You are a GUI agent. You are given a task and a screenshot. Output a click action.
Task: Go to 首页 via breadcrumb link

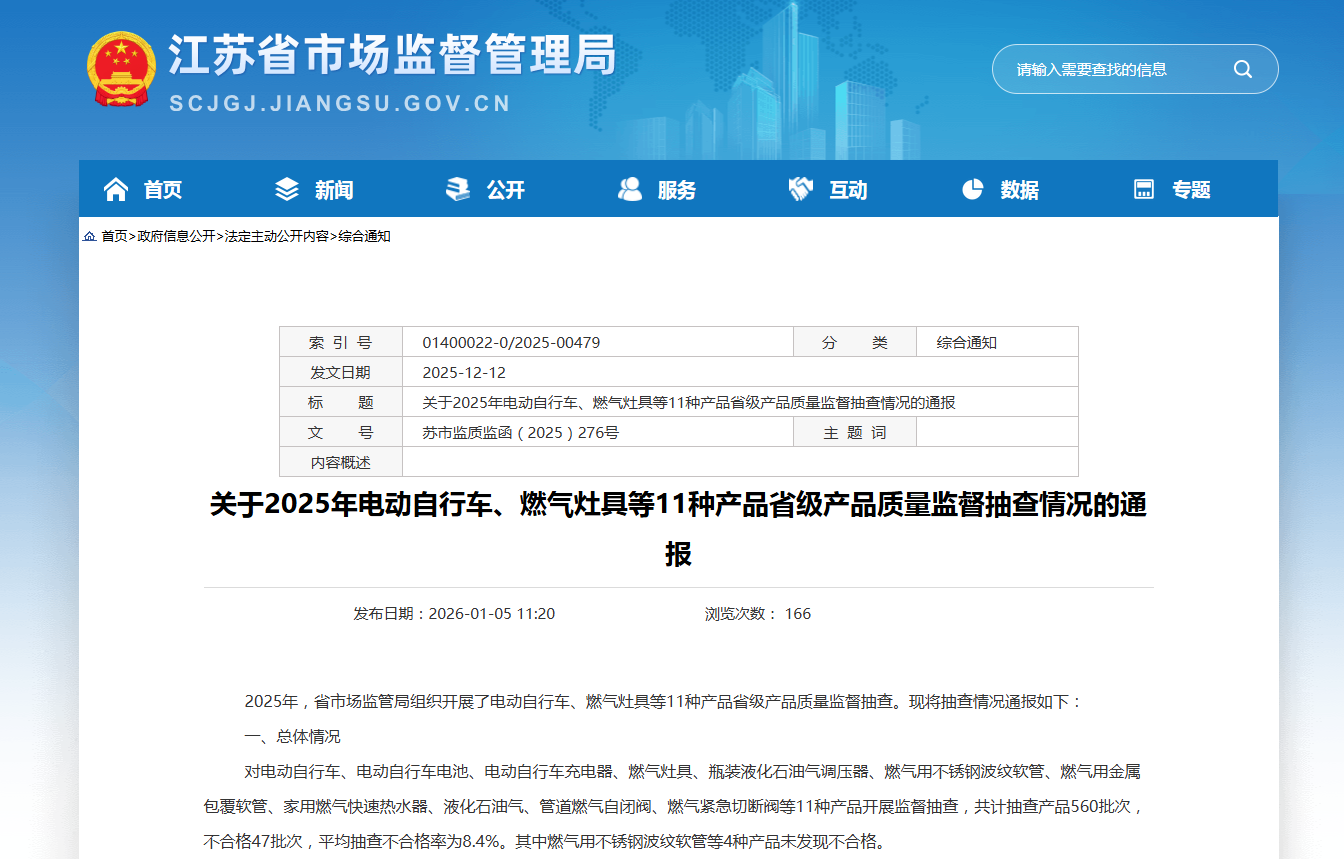click(x=114, y=237)
